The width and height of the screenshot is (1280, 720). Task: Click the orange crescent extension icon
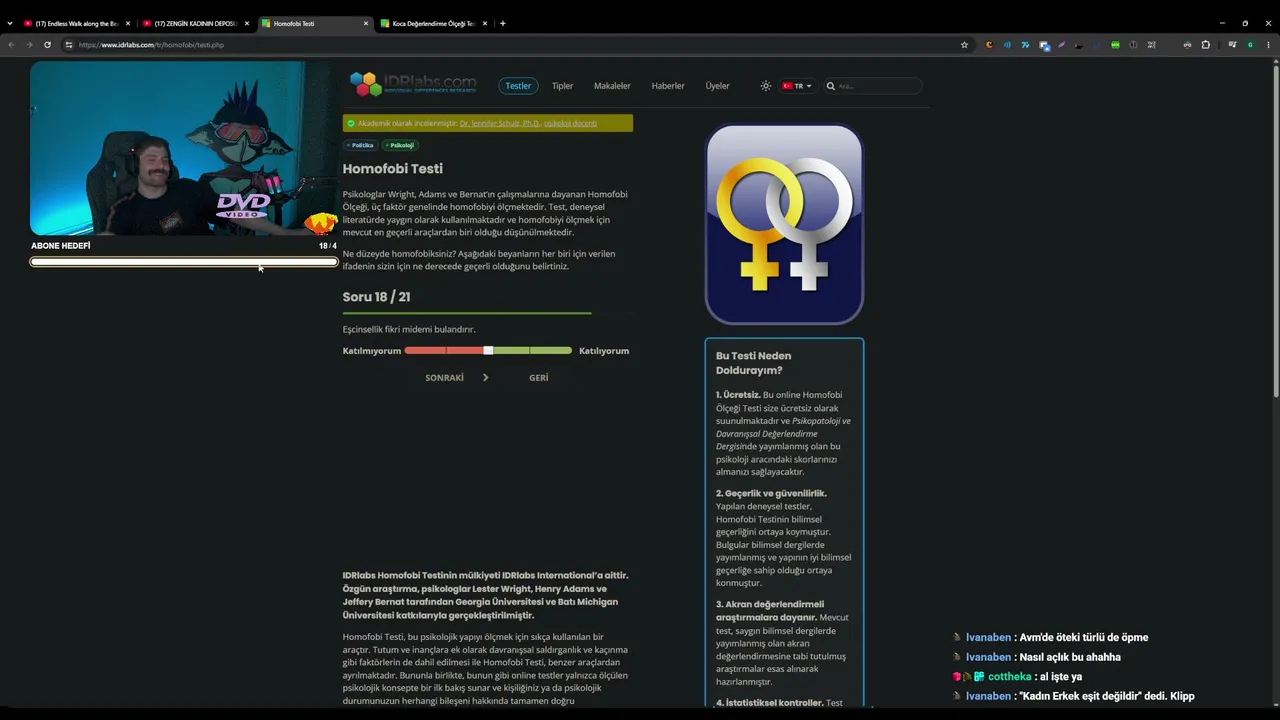pyautogui.click(x=989, y=45)
